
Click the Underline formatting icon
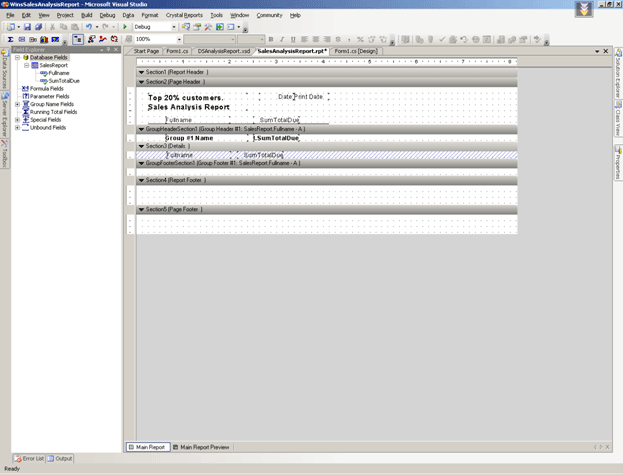pyautogui.click(x=293, y=39)
